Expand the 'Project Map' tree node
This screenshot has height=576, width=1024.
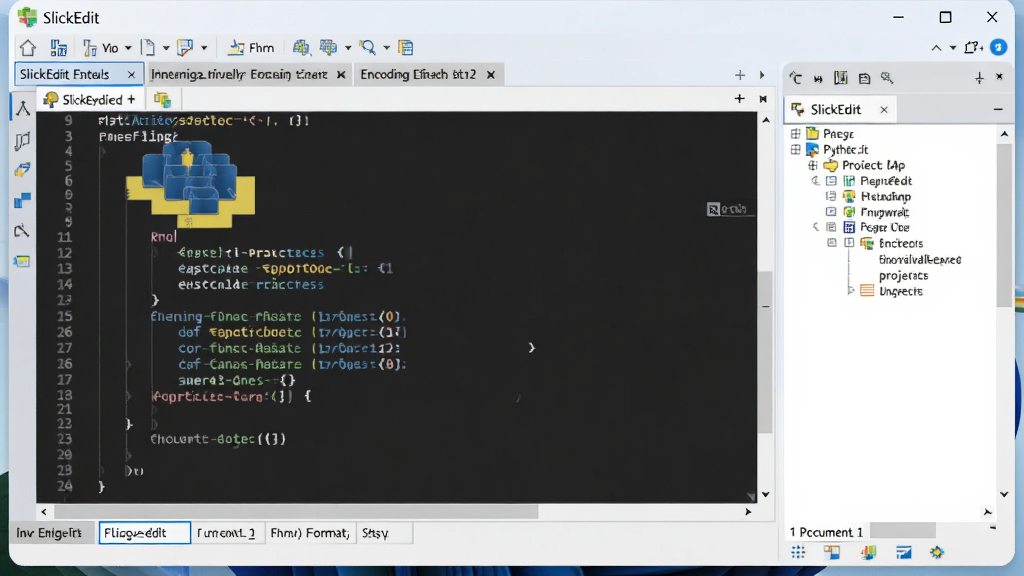813,165
